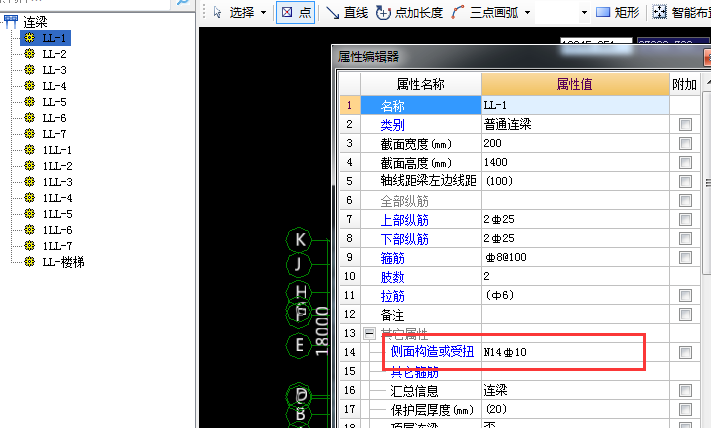Image resolution: width=711 pixels, height=428 pixels.
Task: Choose the 直线 line tool
Action: (x=347, y=13)
